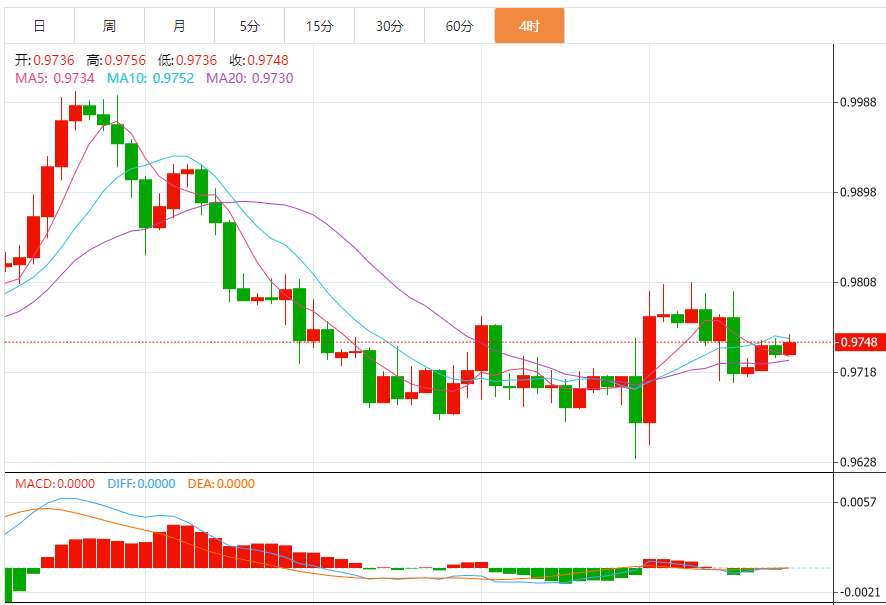Screen dimensions: 886x605
Task: Click the DIFF:0.0000 indicator label
Action: [x=141, y=484]
